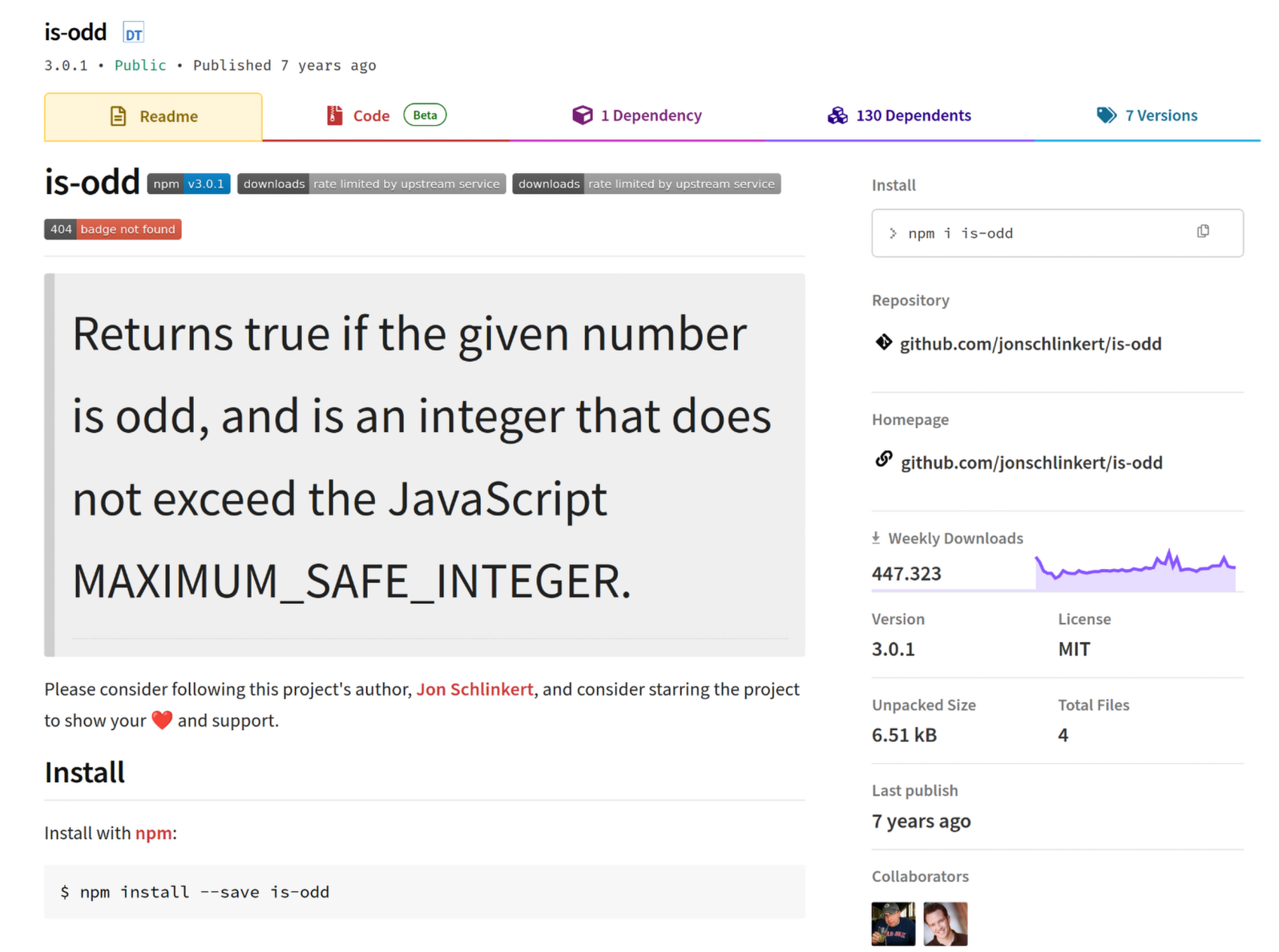
Task: Click the npm v3.0.1 badge
Action: point(188,184)
